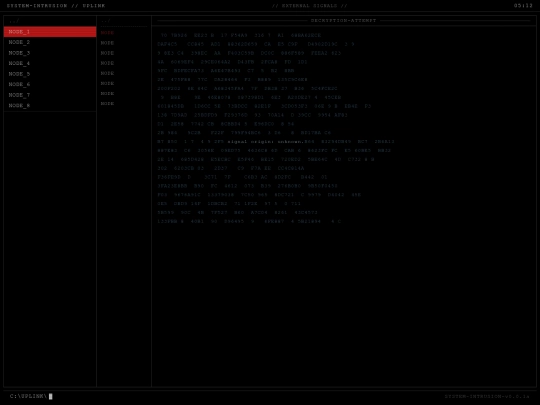Viewport: 540px width, 405px height.
Task: Choose NODE_4 from the list
Action: 50,63
